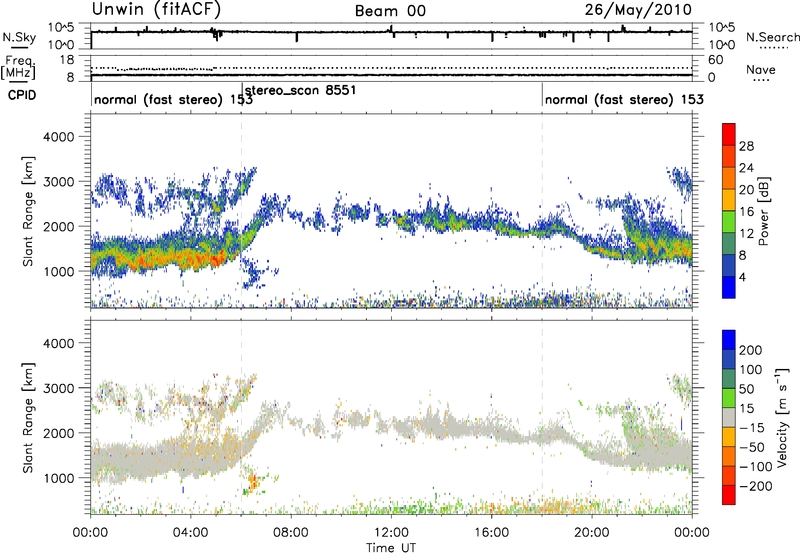Screen dimensions: 800x554
Task: Click the blue bottom Power colorbar swatch
Action: [x=729, y=287]
